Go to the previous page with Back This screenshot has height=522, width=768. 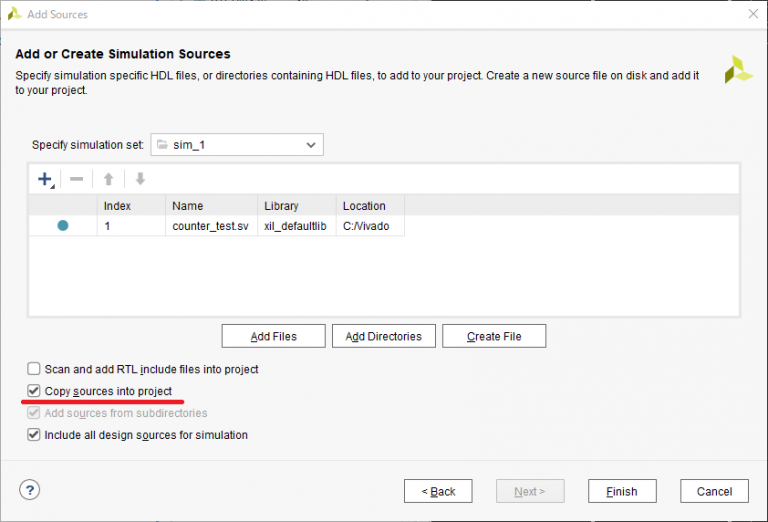tap(438, 491)
